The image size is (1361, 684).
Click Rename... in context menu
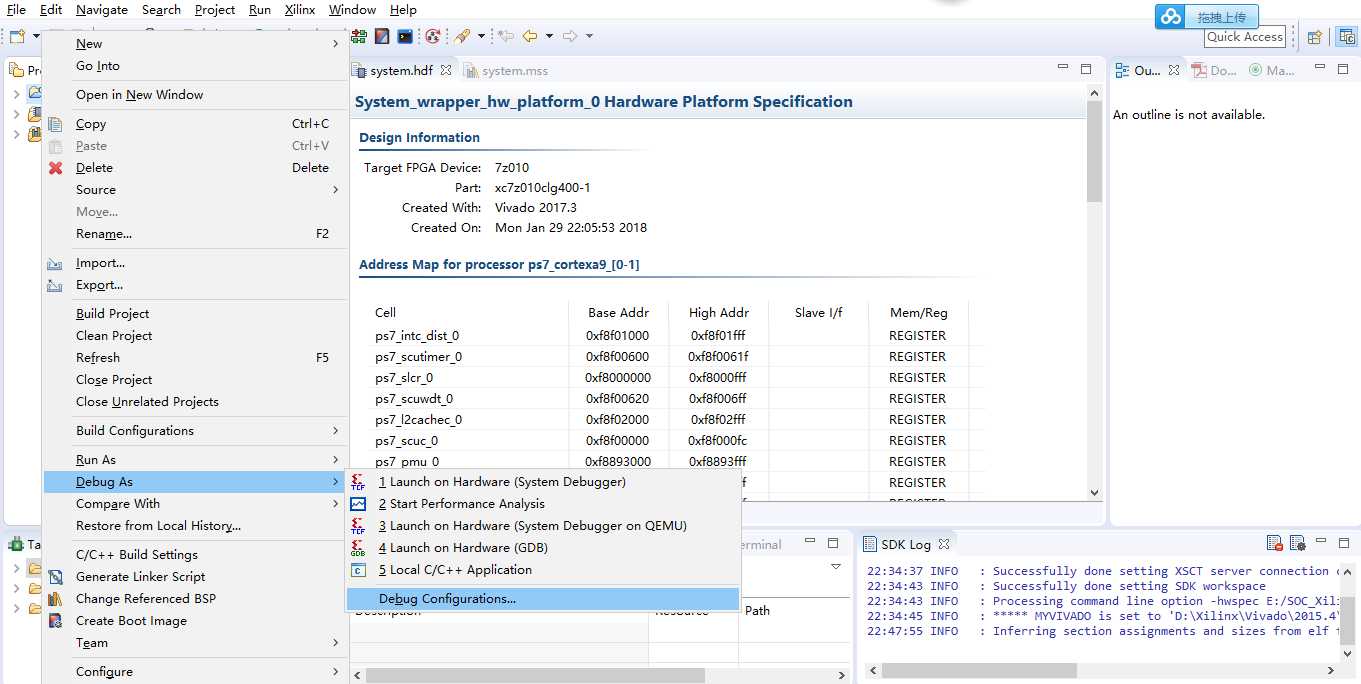195,234
